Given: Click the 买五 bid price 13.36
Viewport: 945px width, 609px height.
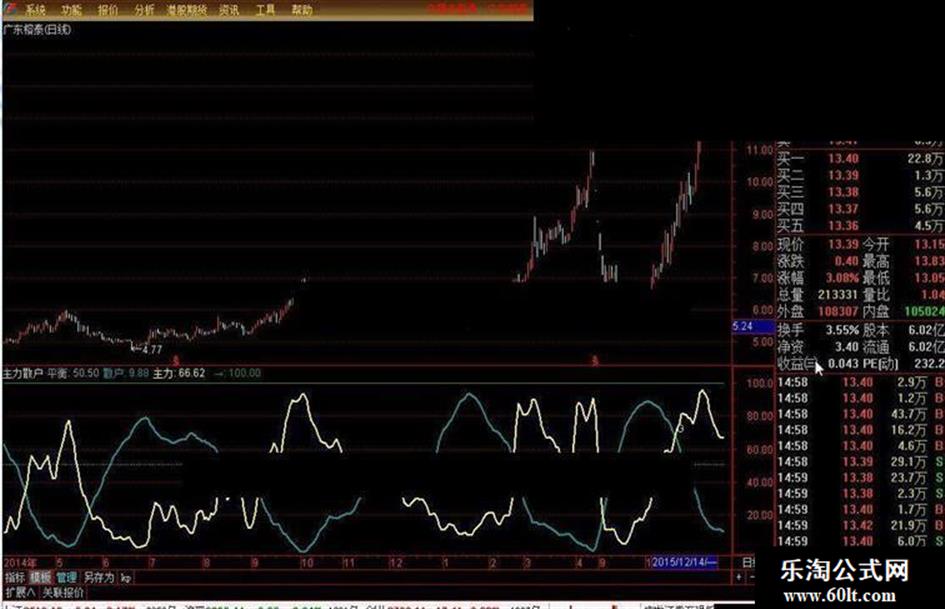Looking at the screenshot, I should click(x=843, y=226).
